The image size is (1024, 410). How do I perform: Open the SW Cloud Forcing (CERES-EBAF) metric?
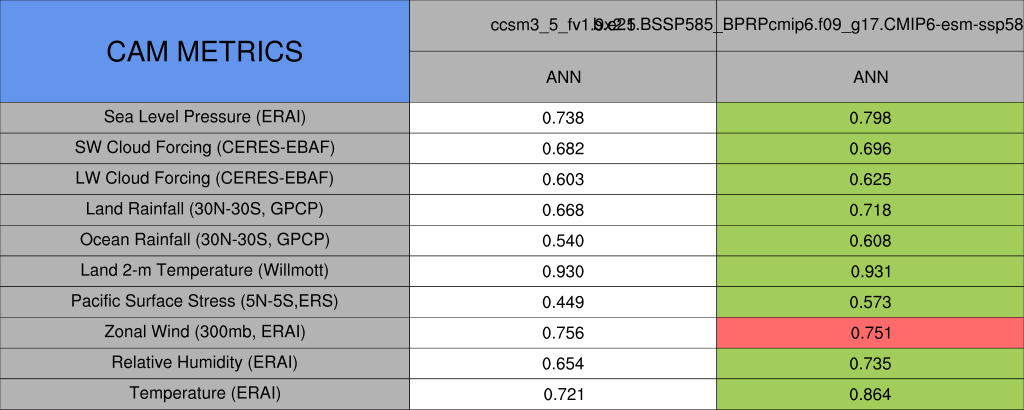pos(204,148)
